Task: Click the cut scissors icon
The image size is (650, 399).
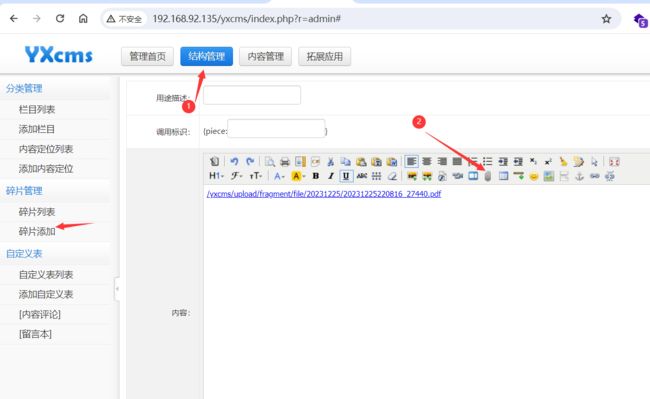Action: (x=330, y=162)
